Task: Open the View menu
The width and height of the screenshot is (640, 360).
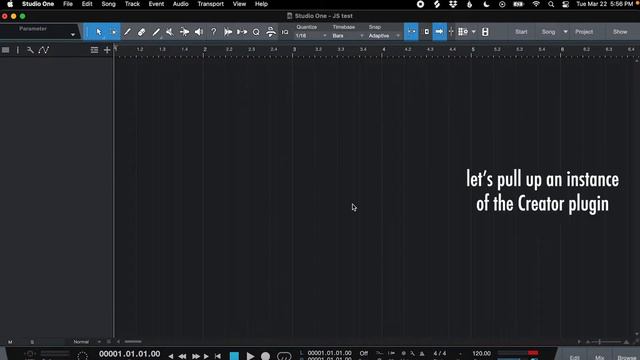Action: click(x=239, y=4)
